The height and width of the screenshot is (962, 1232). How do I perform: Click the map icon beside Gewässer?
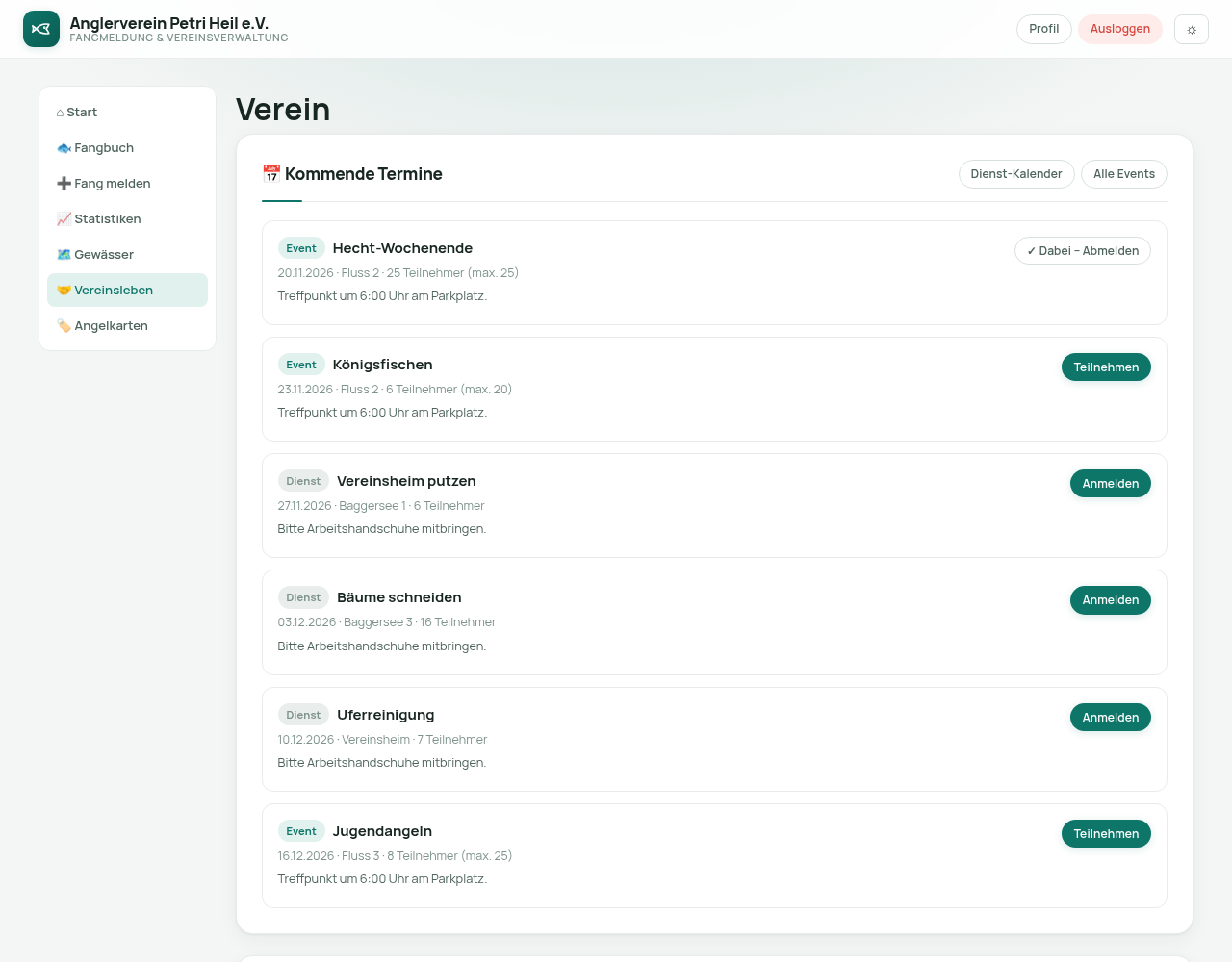point(64,255)
